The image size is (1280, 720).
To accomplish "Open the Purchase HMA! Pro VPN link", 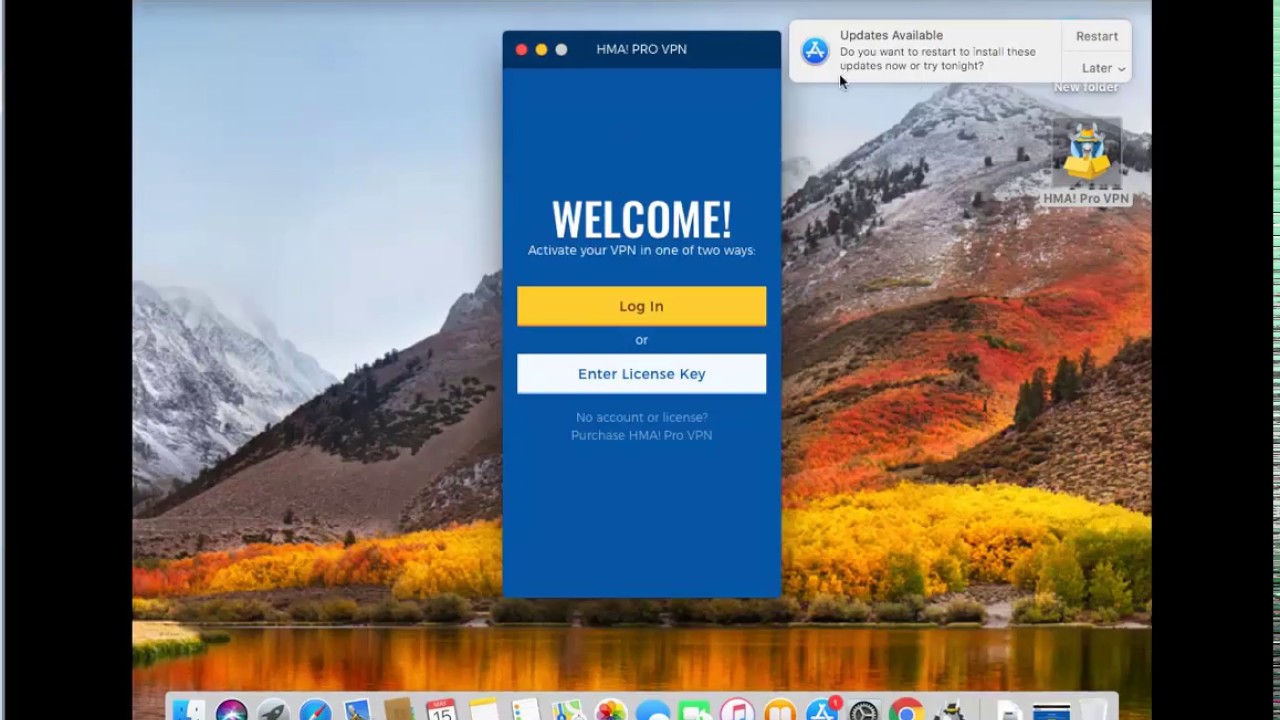I will click(641, 435).
